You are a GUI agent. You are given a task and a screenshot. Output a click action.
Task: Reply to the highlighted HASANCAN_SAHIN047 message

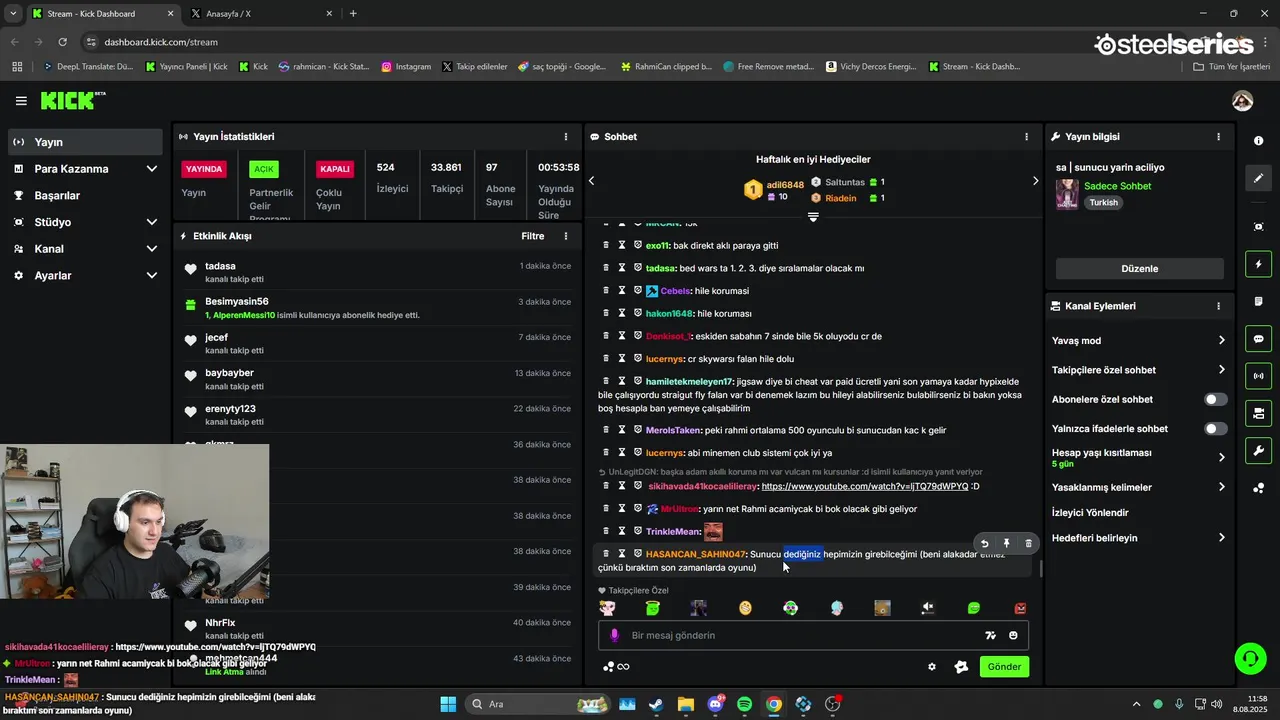point(984,544)
